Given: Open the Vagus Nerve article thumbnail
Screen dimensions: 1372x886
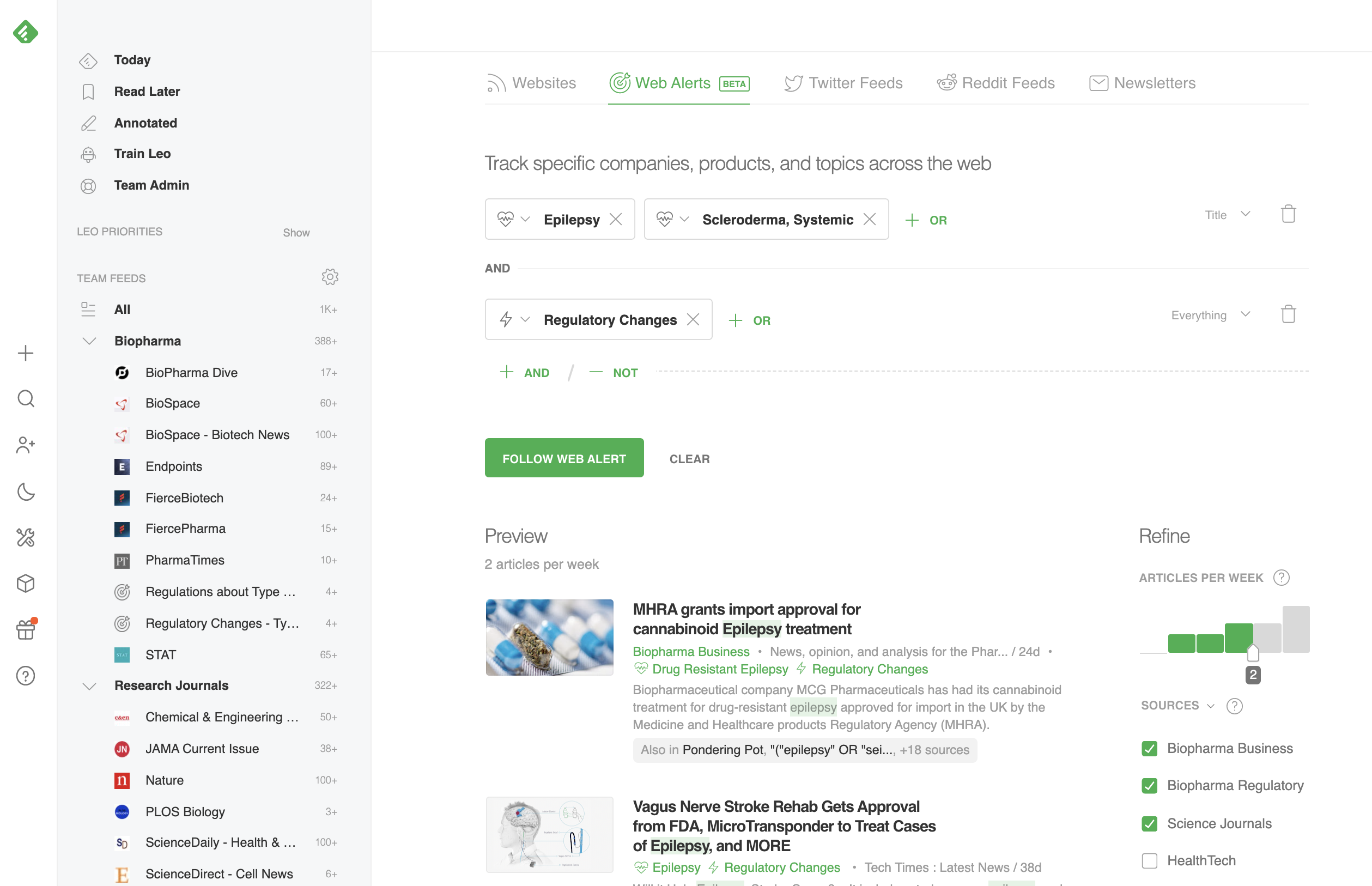Looking at the screenshot, I should click(549, 835).
